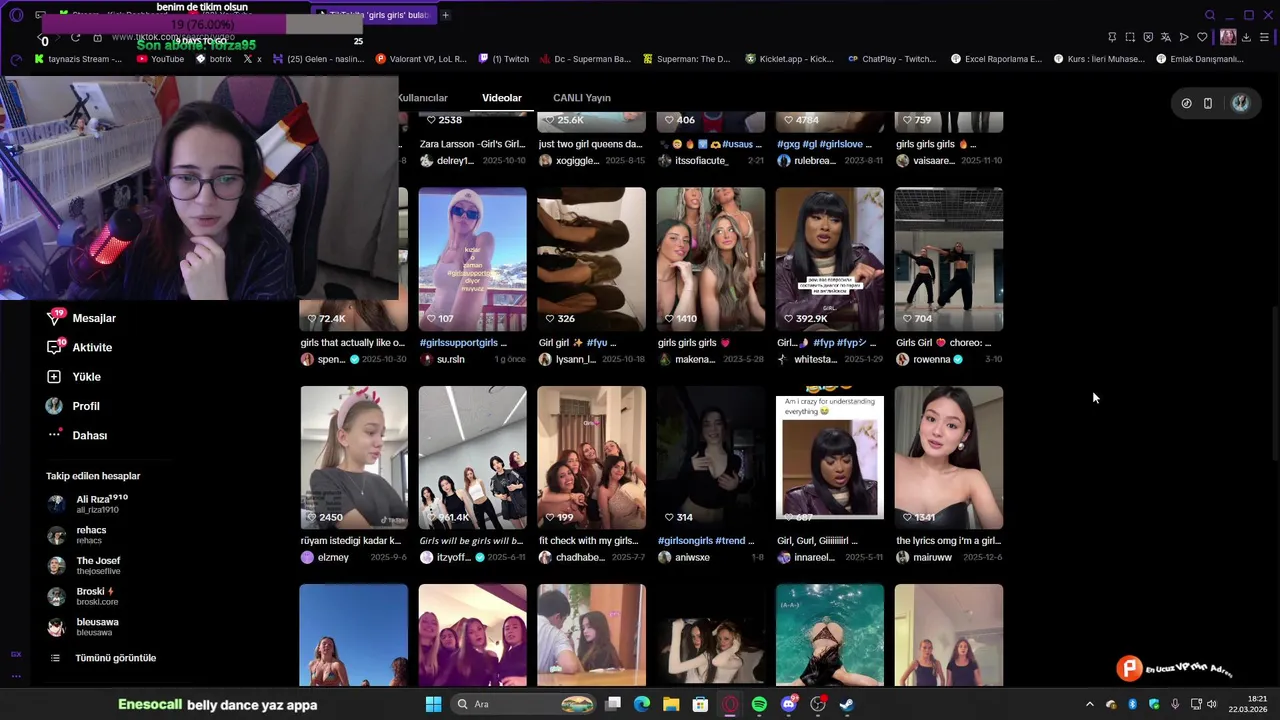Open the Valorant VP, LoL R... bookmark
The height and width of the screenshot is (720, 1280).
pyautogui.click(x=421, y=59)
